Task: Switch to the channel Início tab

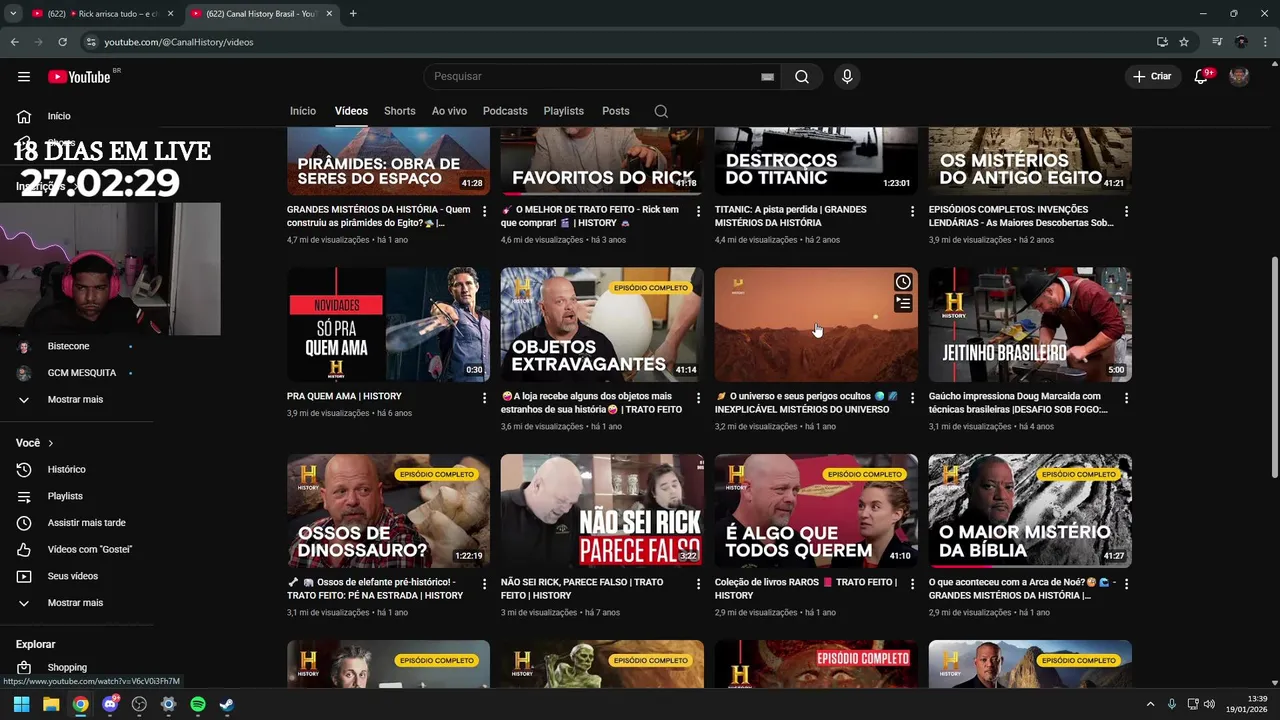Action: point(303,111)
